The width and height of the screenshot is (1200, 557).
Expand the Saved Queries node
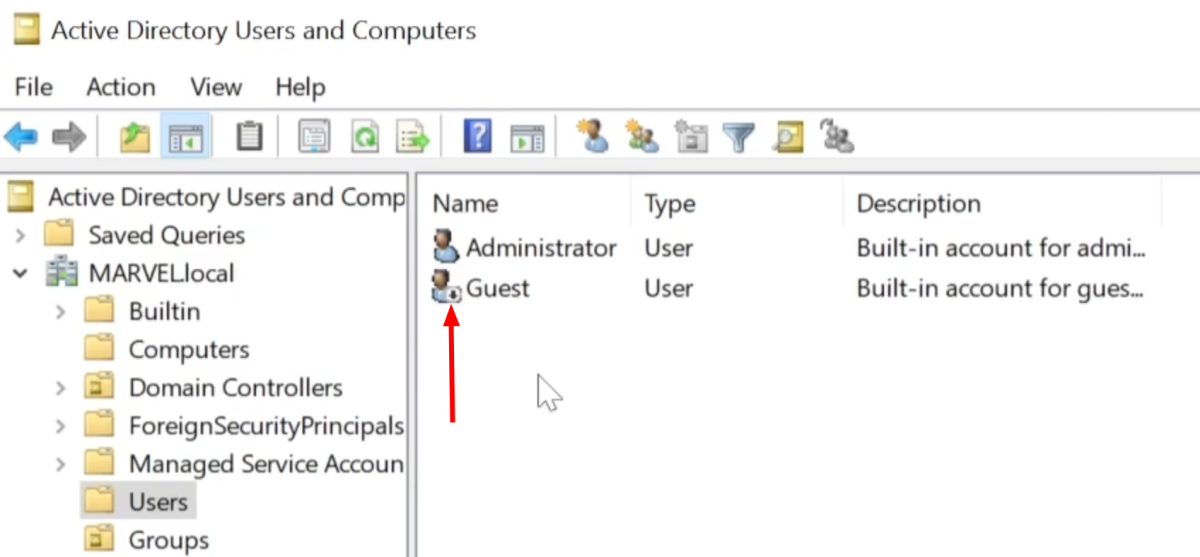pos(21,236)
